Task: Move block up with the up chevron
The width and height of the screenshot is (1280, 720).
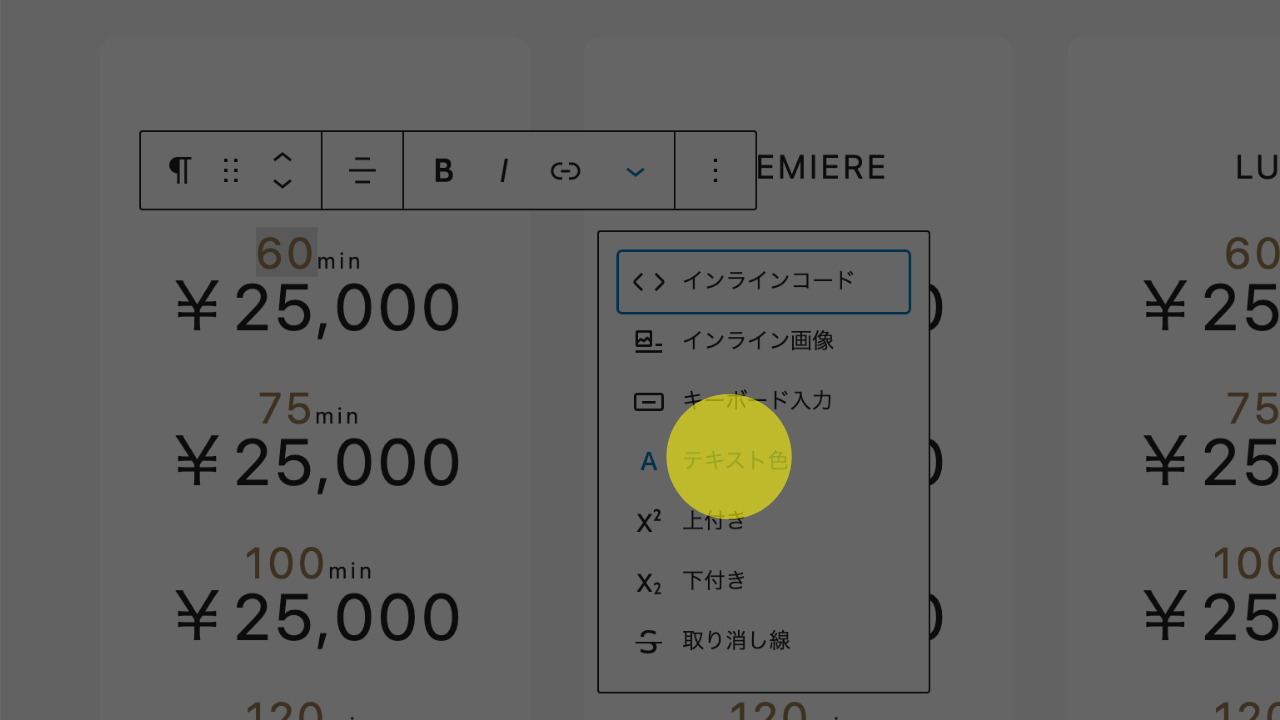Action: pos(283,158)
